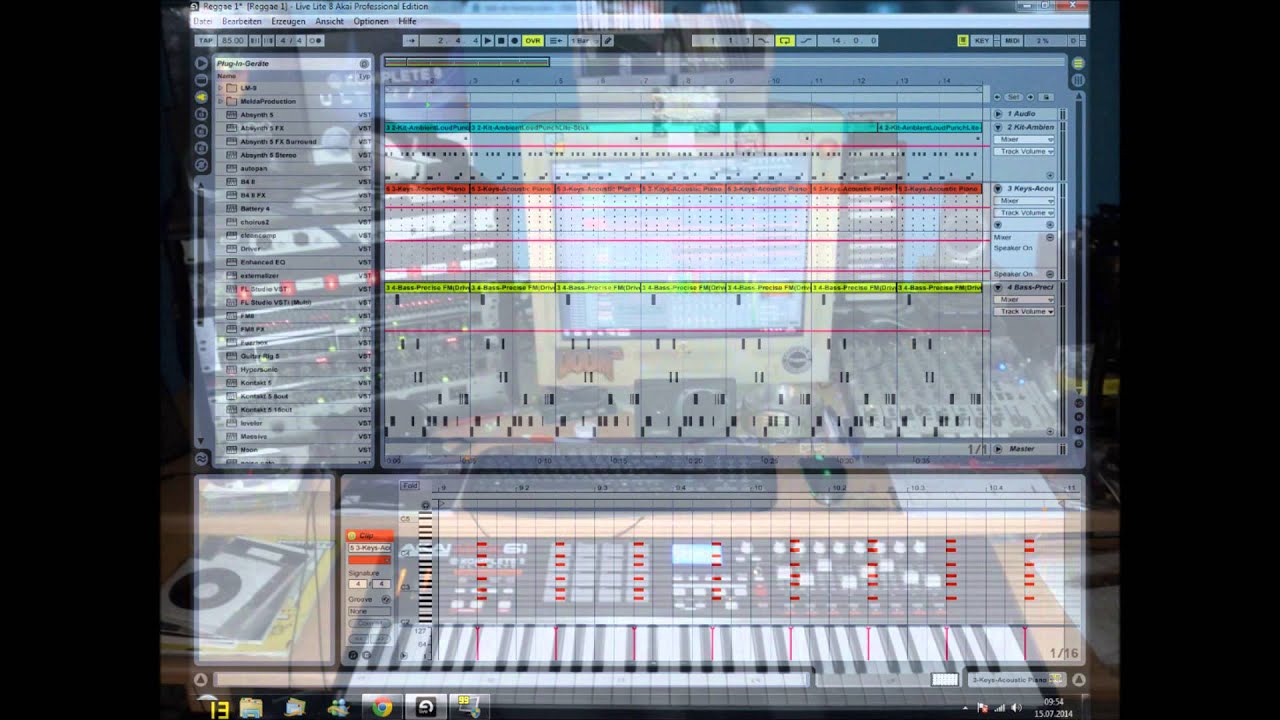Toggle the OVR overdub switch
Viewport: 1280px width, 720px height.
click(x=533, y=41)
